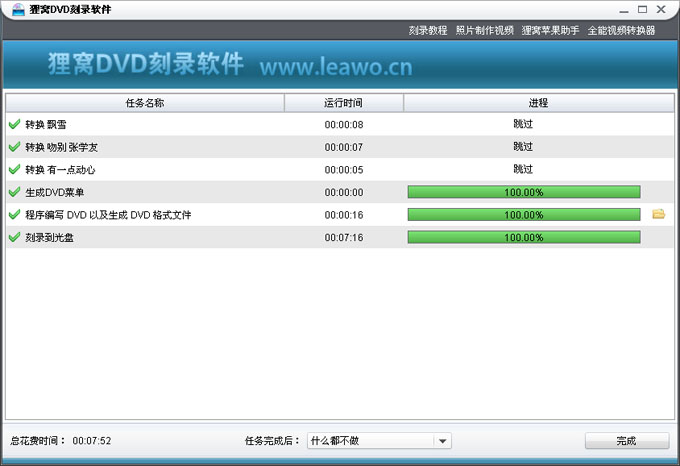Select the 00:07:16 running time cell
The height and width of the screenshot is (466, 680).
344,237
